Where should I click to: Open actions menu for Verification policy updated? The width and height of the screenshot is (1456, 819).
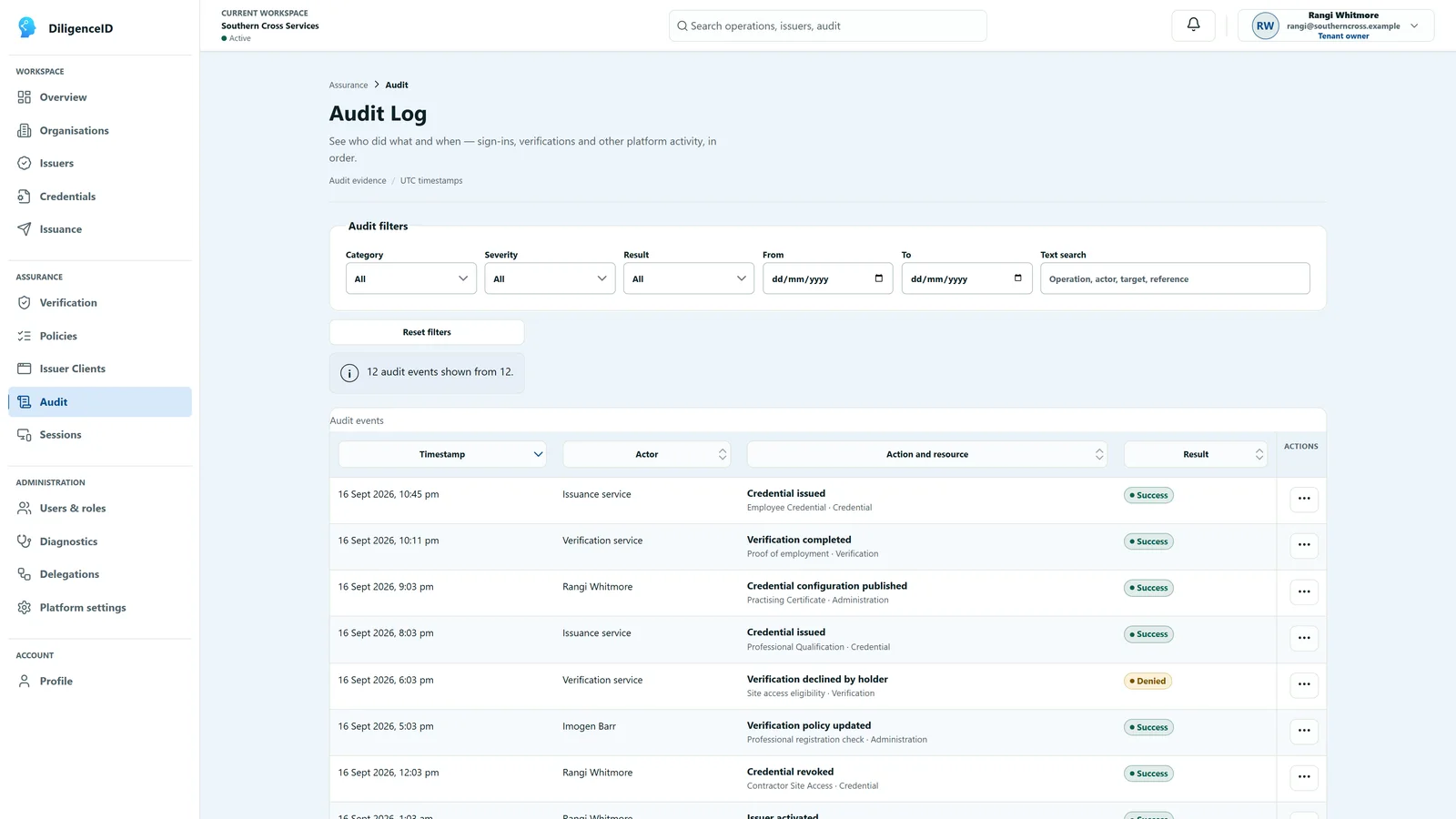point(1304,731)
